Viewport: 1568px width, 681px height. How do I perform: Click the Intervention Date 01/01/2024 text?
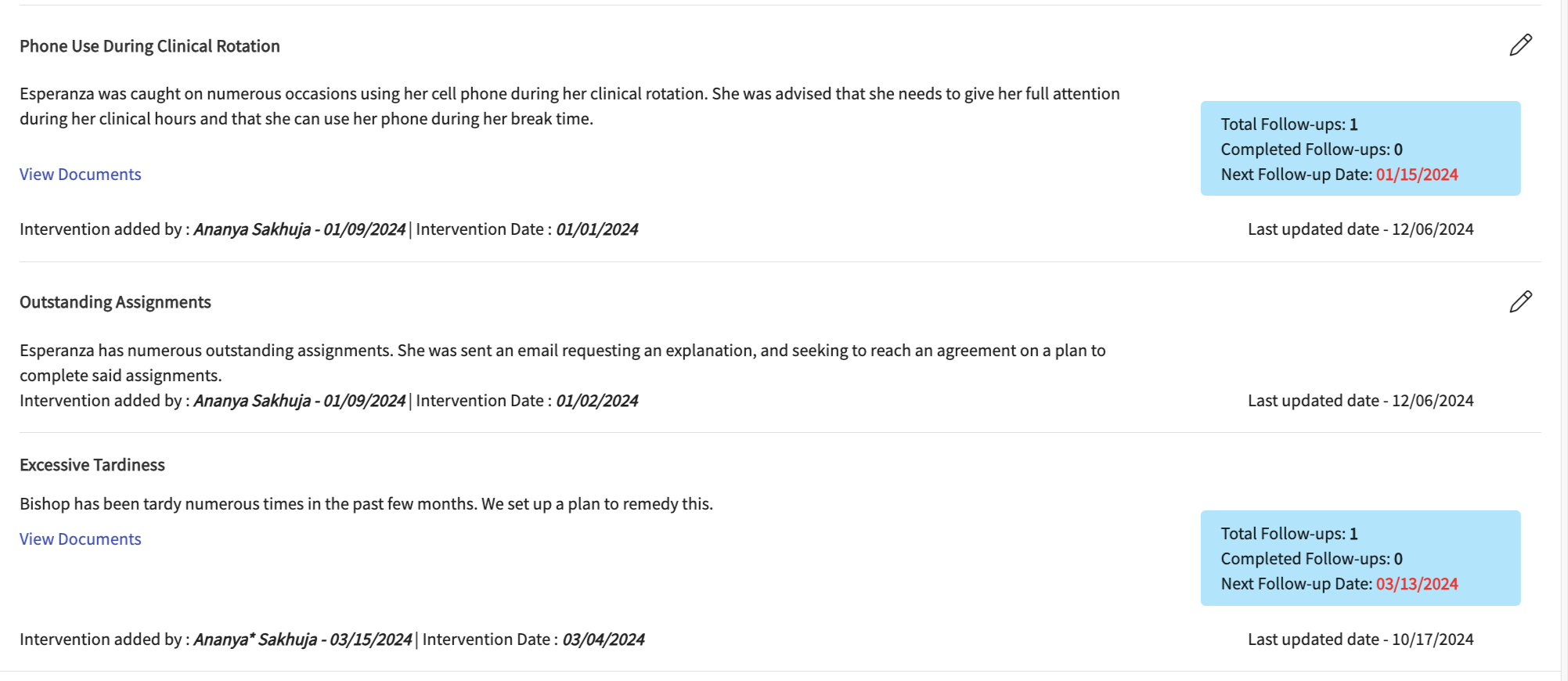coord(597,229)
